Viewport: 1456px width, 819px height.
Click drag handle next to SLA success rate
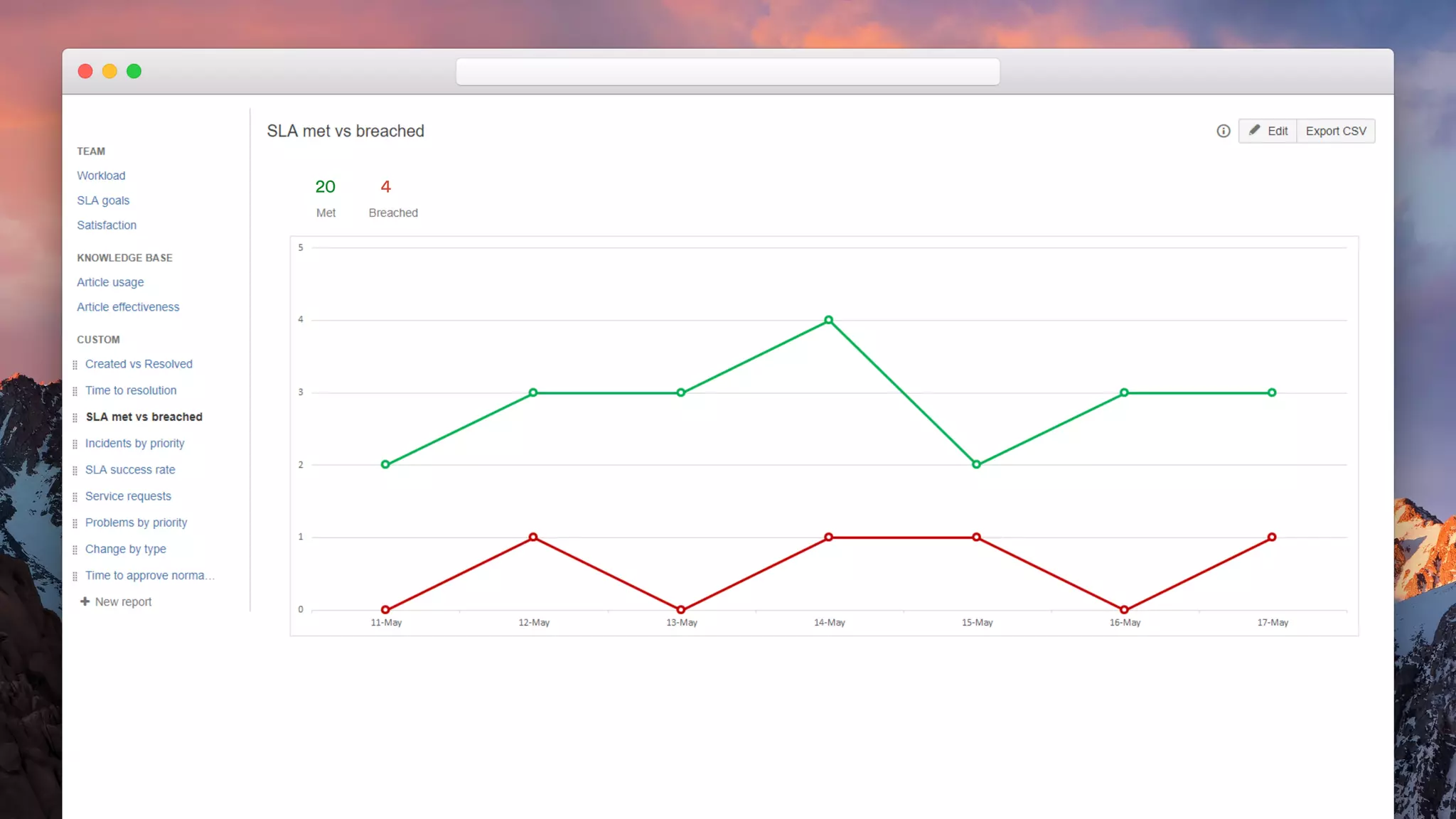click(x=75, y=470)
